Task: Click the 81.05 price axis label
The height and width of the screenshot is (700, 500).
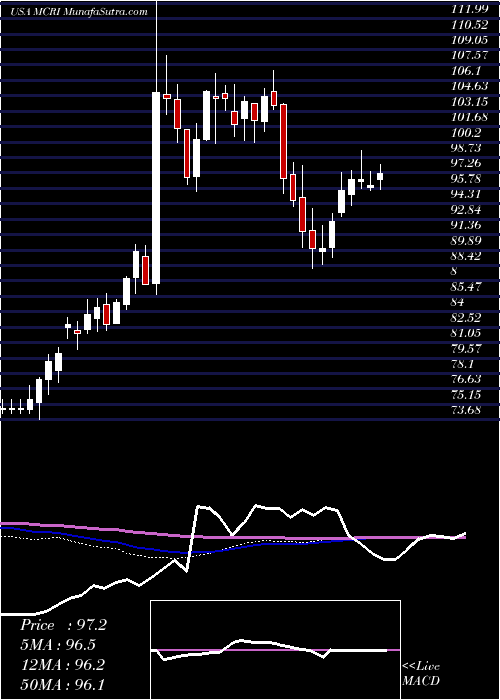Action: (x=467, y=333)
